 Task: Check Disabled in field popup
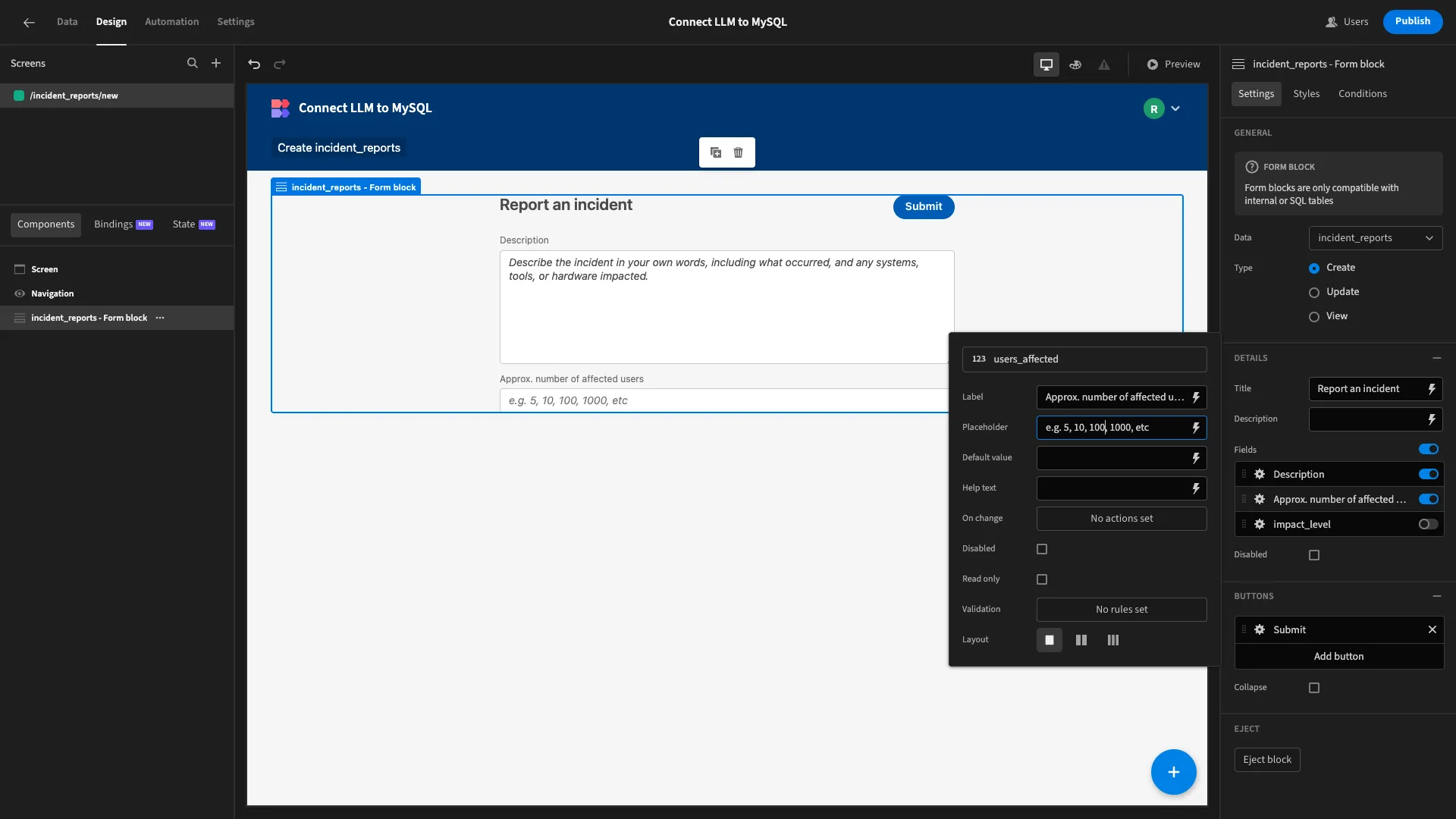coord(1042,549)
